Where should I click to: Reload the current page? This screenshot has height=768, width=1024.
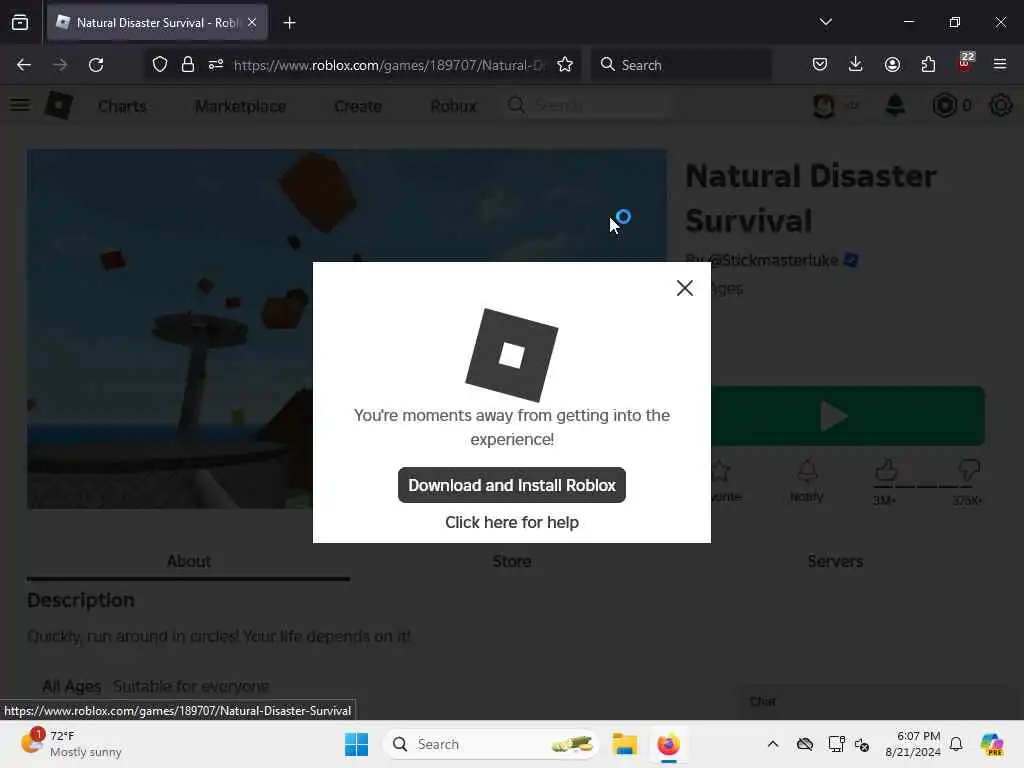tap(96, 65)
